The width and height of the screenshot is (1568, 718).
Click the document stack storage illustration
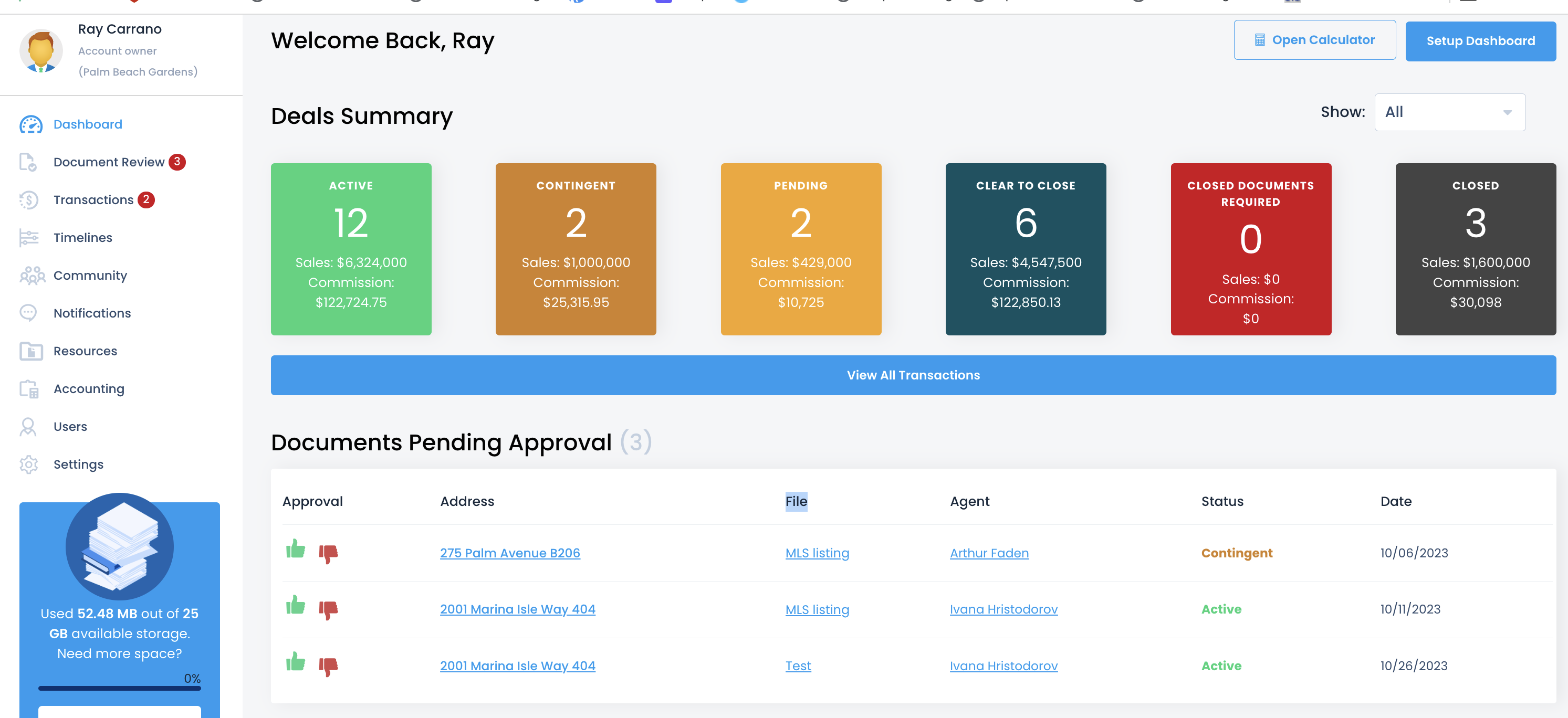pos(119,546)
